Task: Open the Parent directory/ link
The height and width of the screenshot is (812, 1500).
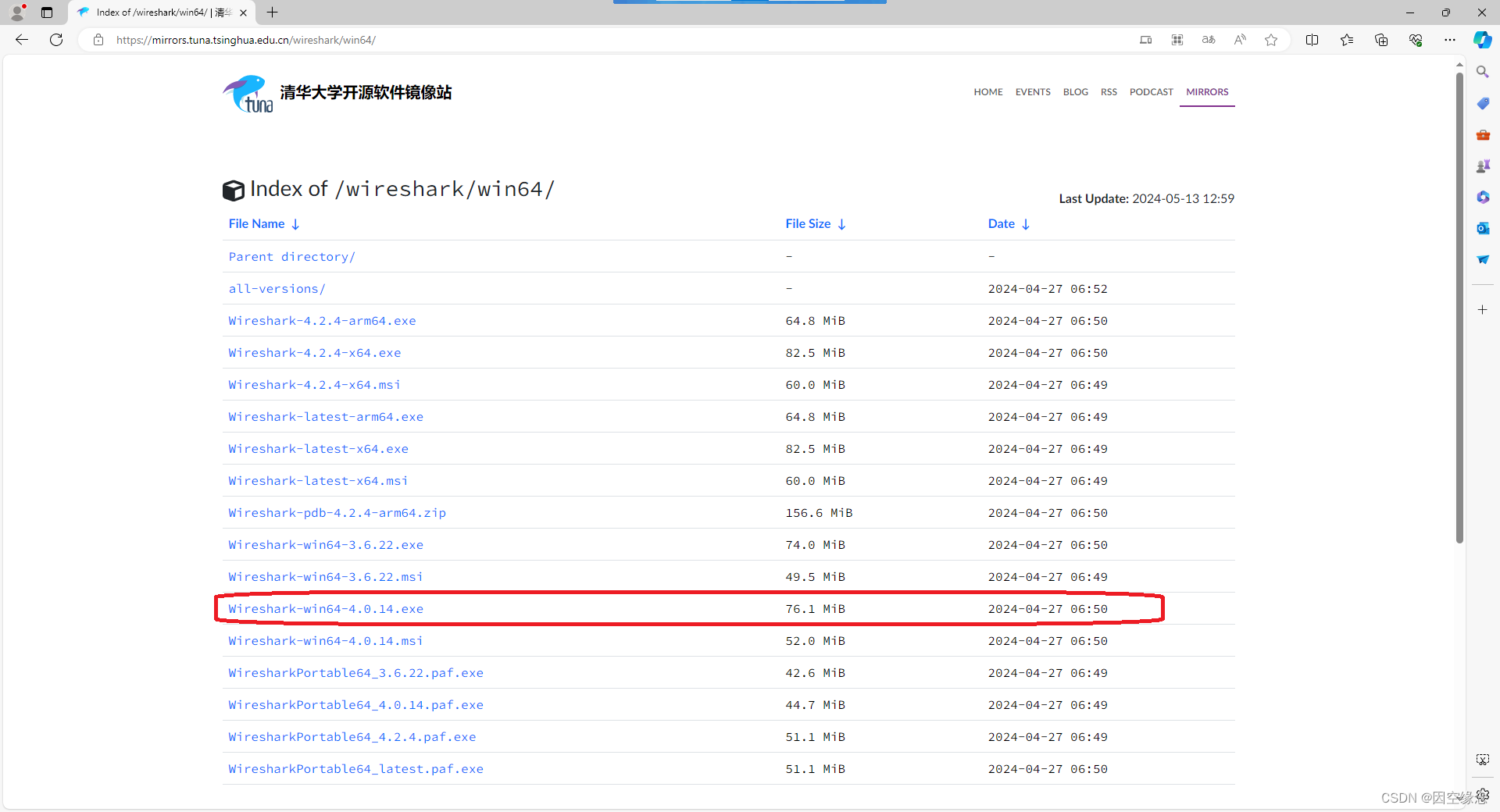Action: [x=292, y=257]
